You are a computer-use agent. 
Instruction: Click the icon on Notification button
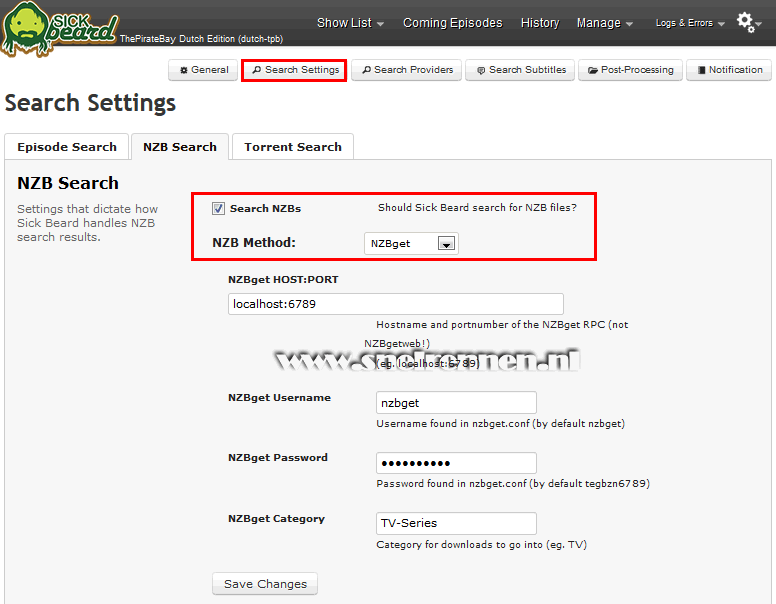tap(701, 70)
